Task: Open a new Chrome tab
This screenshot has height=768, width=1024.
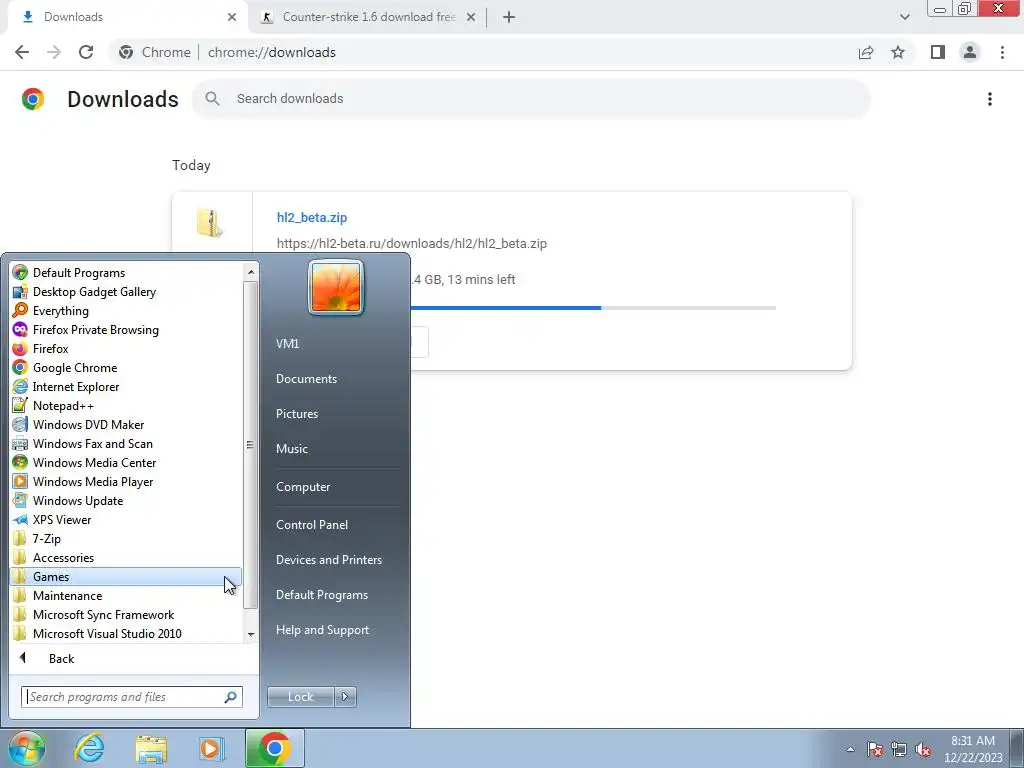Action: click(509, 17)
